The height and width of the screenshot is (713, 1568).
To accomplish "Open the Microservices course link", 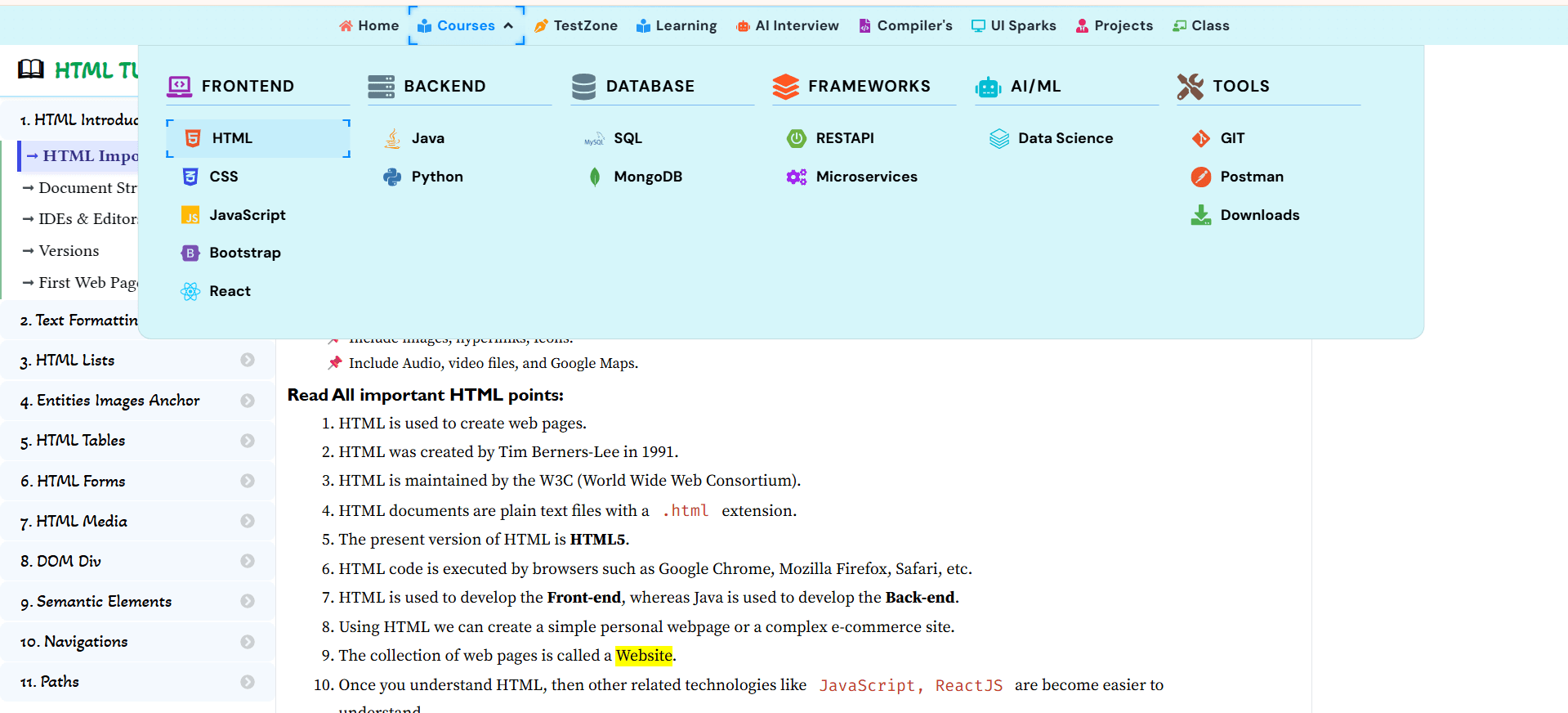I will click(x=867, y=177).
